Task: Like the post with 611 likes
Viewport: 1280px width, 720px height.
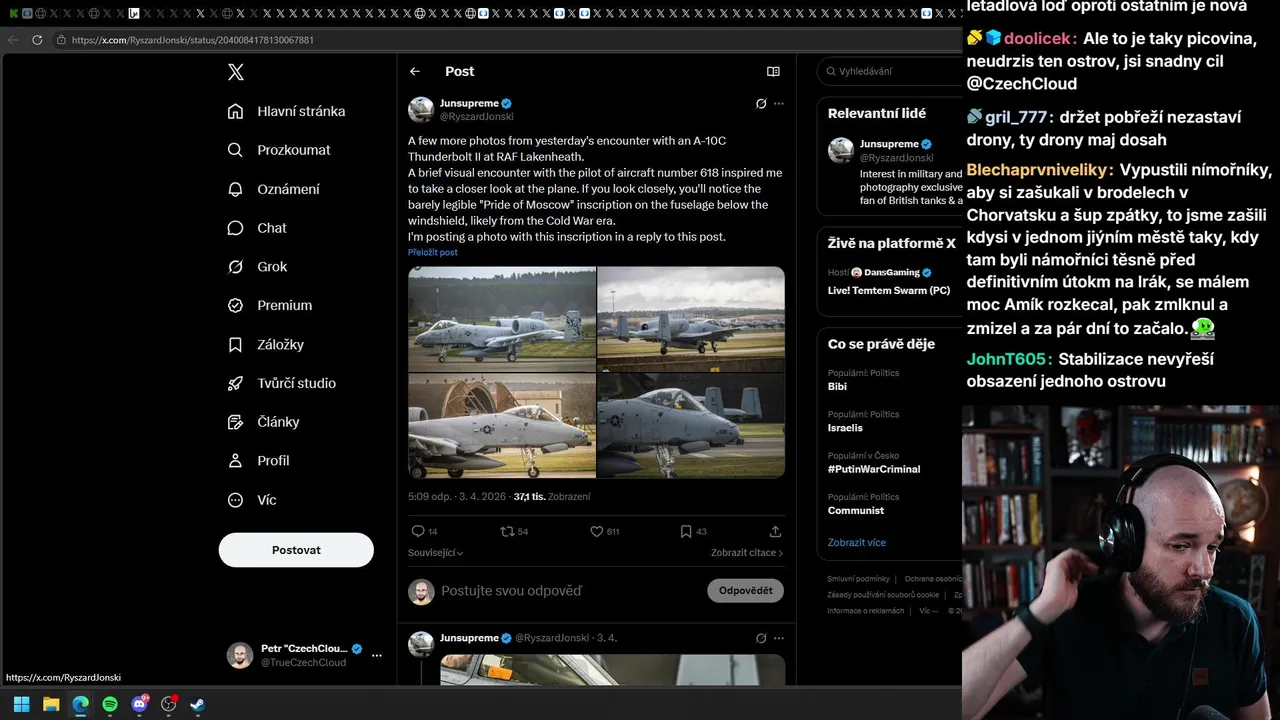Action: pyautogui.click(x=596, y=531)
